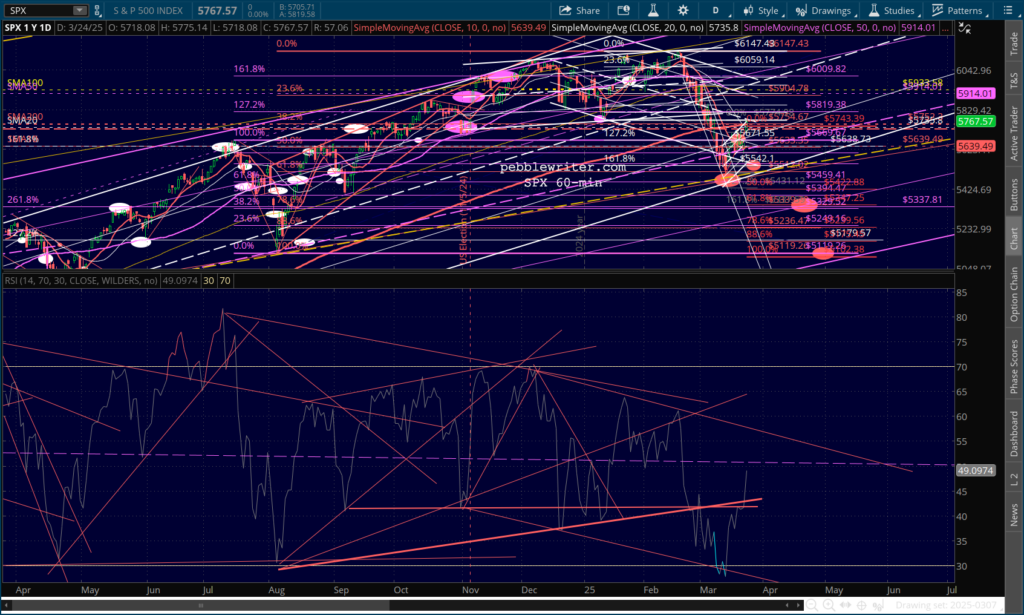
Task: Expand the SPX symbol dropdown arrow
Action: point(80,10)
